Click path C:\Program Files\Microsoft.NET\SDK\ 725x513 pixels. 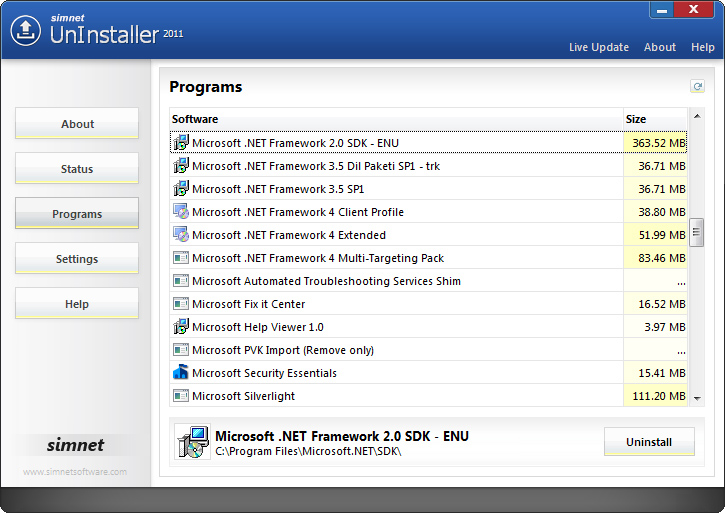coord(308,451)
